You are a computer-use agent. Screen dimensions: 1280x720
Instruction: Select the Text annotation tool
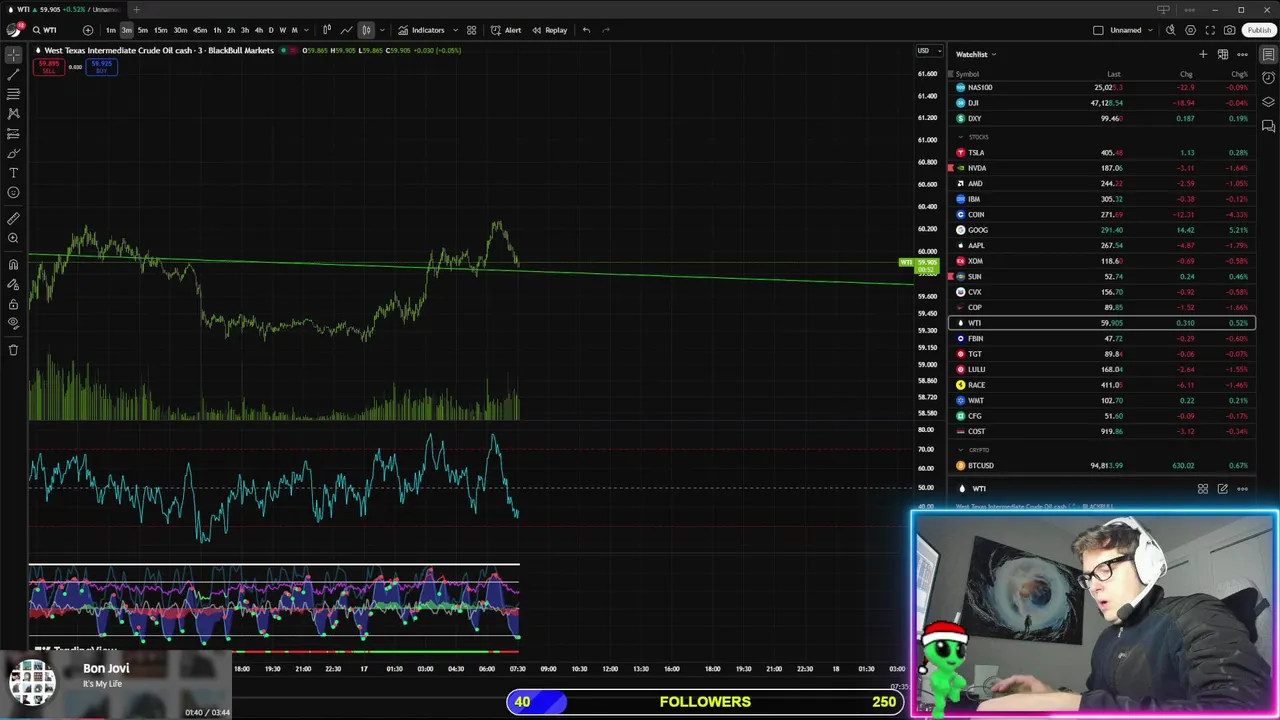coord(13,173)
